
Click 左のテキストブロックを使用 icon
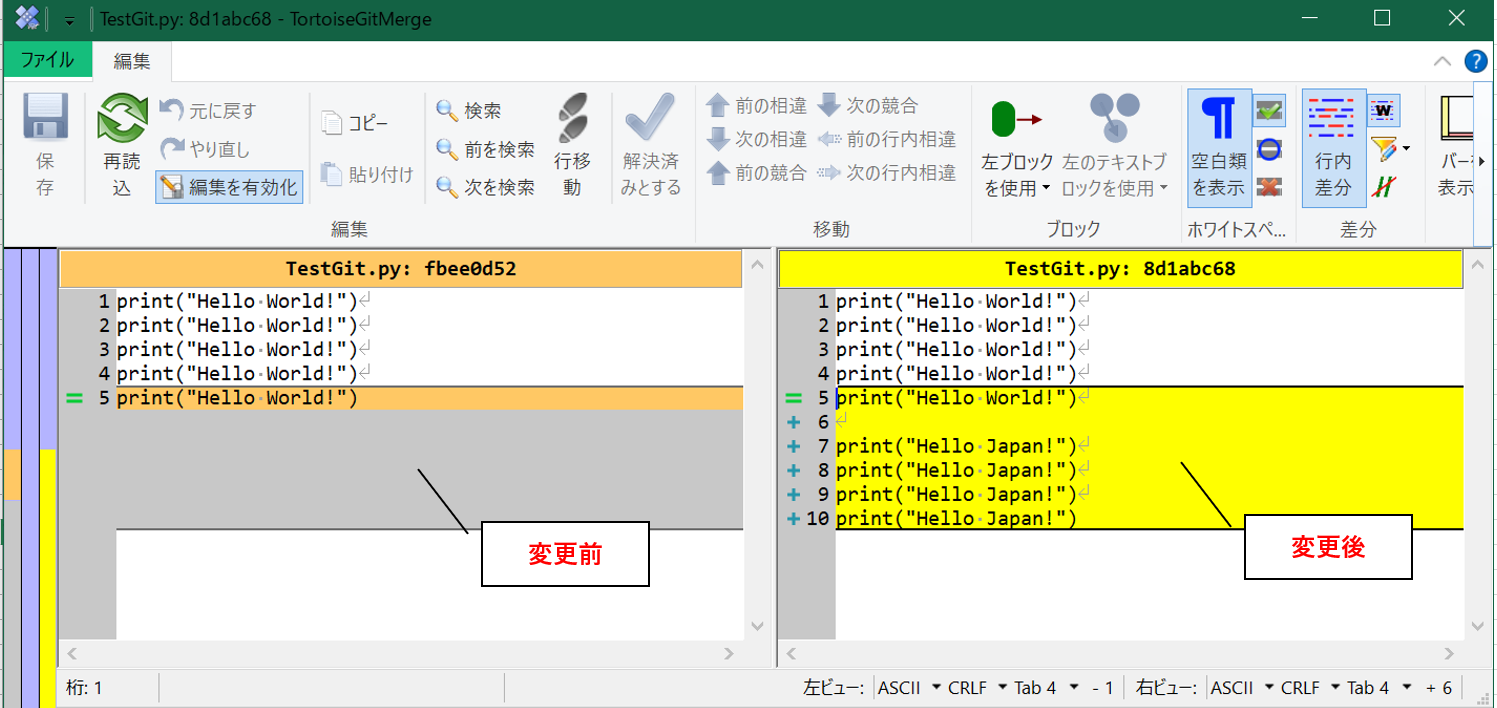pos(1114,117)
